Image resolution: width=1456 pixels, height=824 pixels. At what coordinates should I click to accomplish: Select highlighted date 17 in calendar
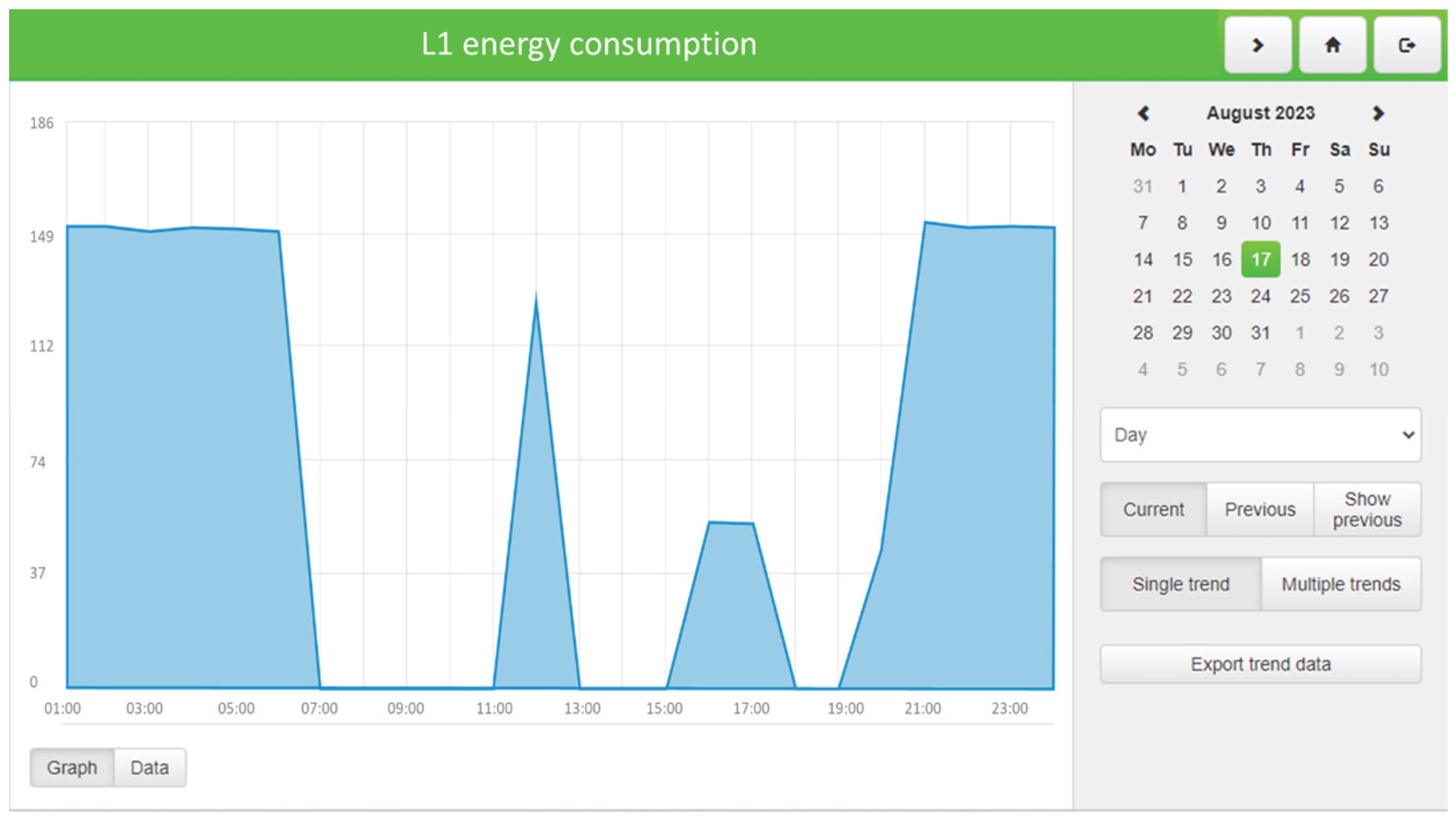click(1260, 259)
